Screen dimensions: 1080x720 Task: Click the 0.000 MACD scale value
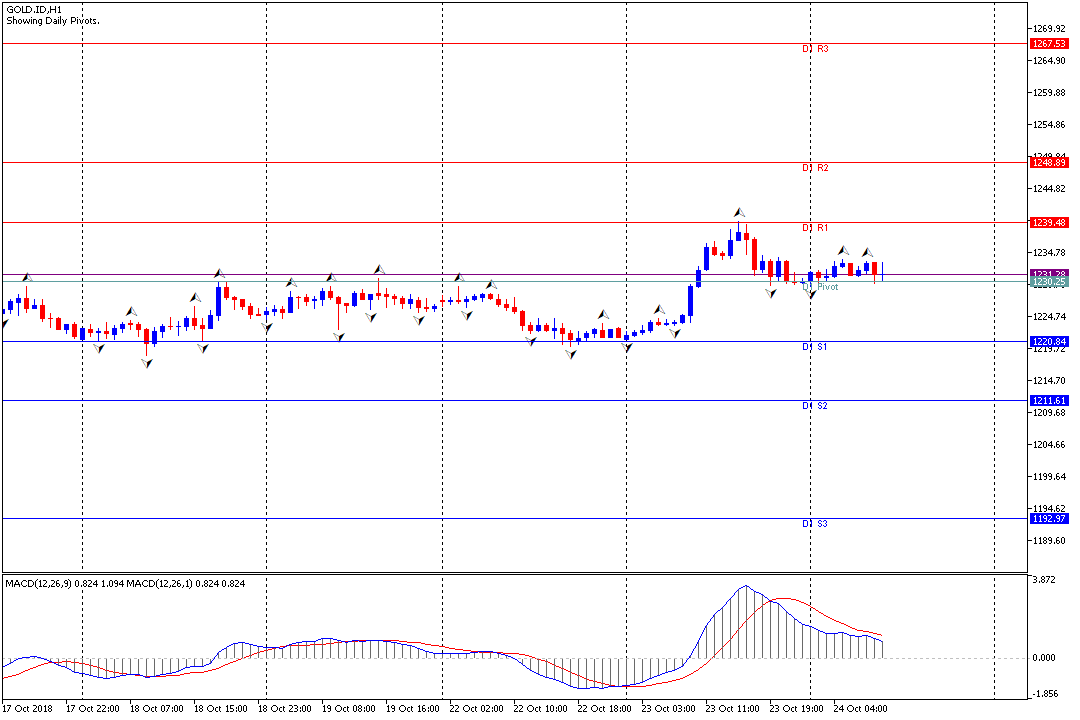tap(1044, 658)
